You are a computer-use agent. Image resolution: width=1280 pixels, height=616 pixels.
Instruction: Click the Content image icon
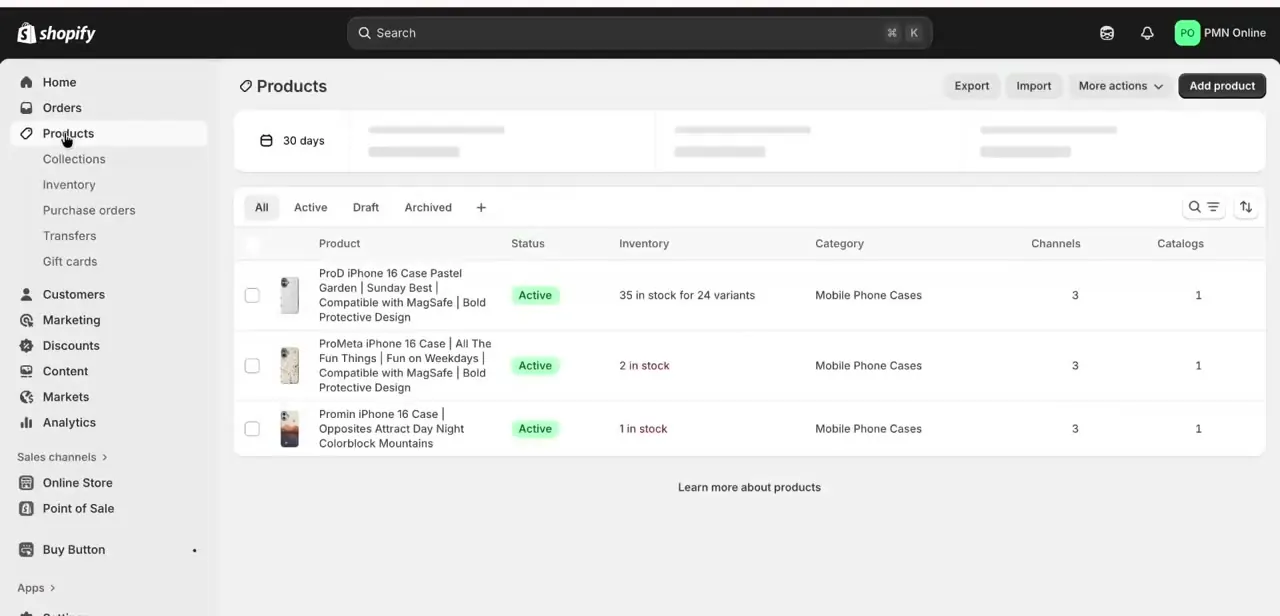27,371
